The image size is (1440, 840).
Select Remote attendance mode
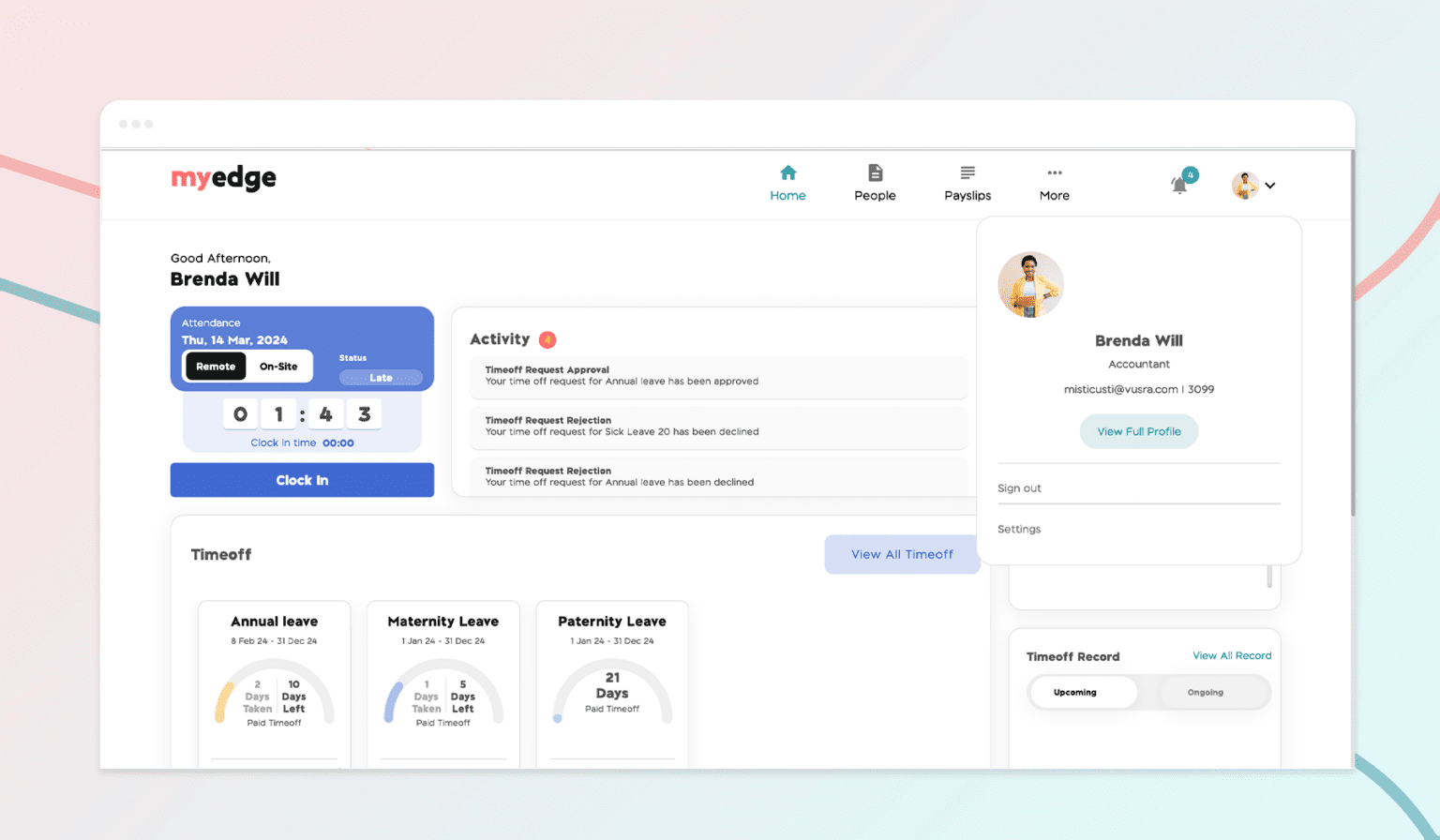(x=215, y=366)
